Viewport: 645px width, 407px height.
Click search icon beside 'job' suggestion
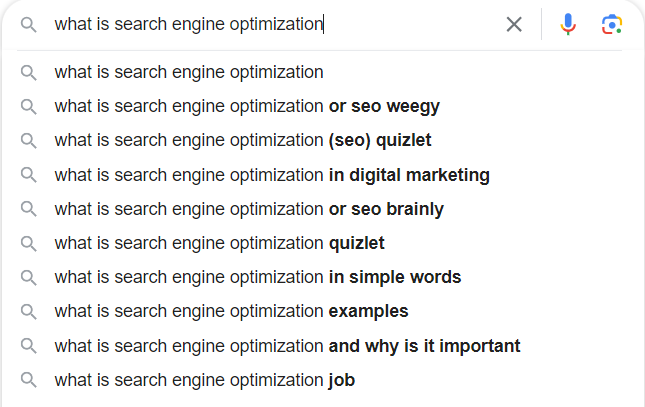28,380
